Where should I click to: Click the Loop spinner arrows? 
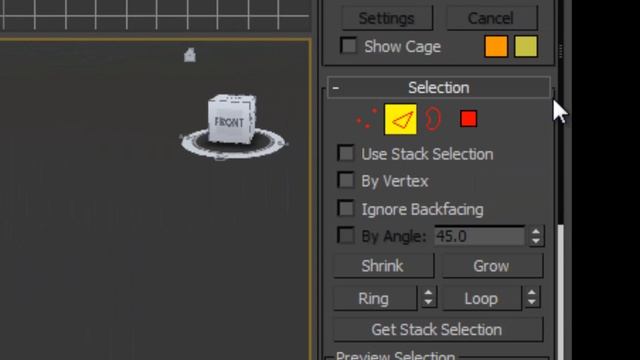click(532, 298)
